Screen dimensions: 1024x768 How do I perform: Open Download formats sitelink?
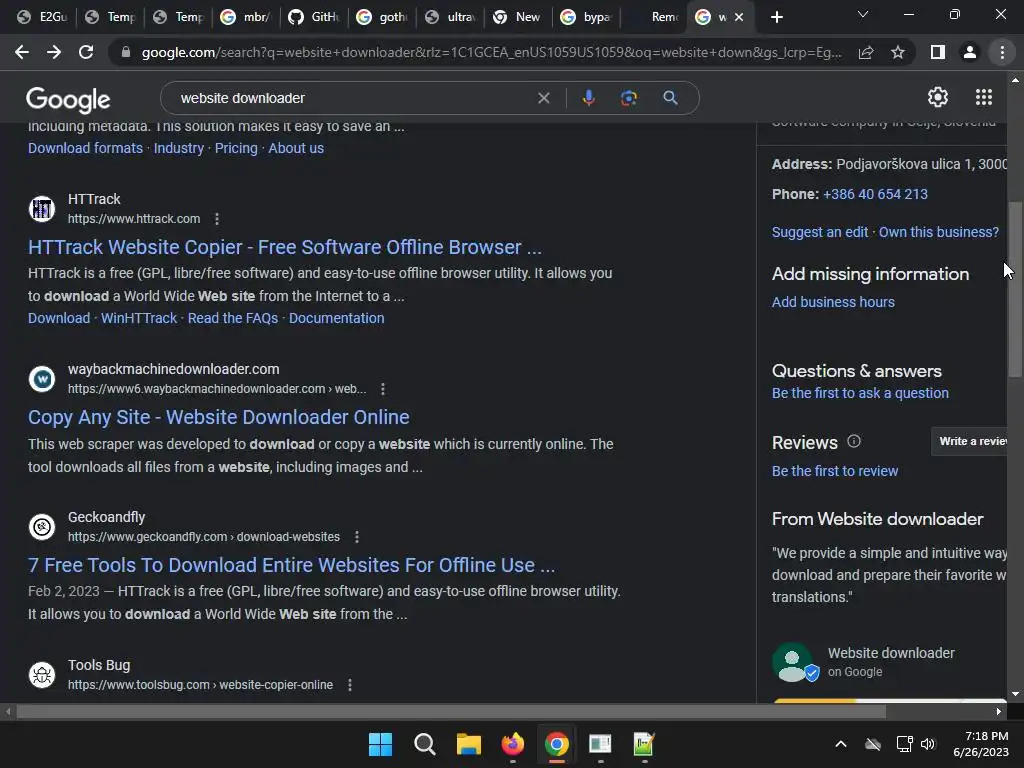click(x=86, y=148)
